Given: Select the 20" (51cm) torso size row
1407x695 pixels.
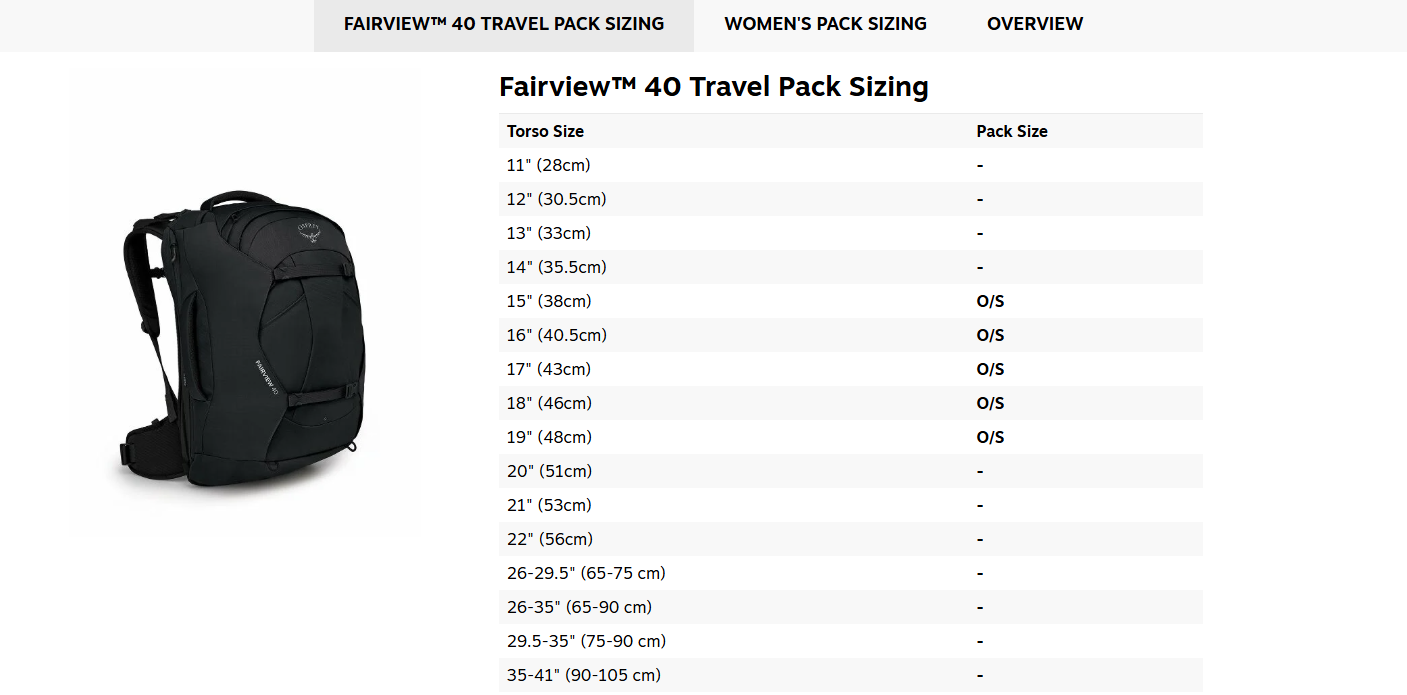Looking at the screenshot, I should pos(549,471).
